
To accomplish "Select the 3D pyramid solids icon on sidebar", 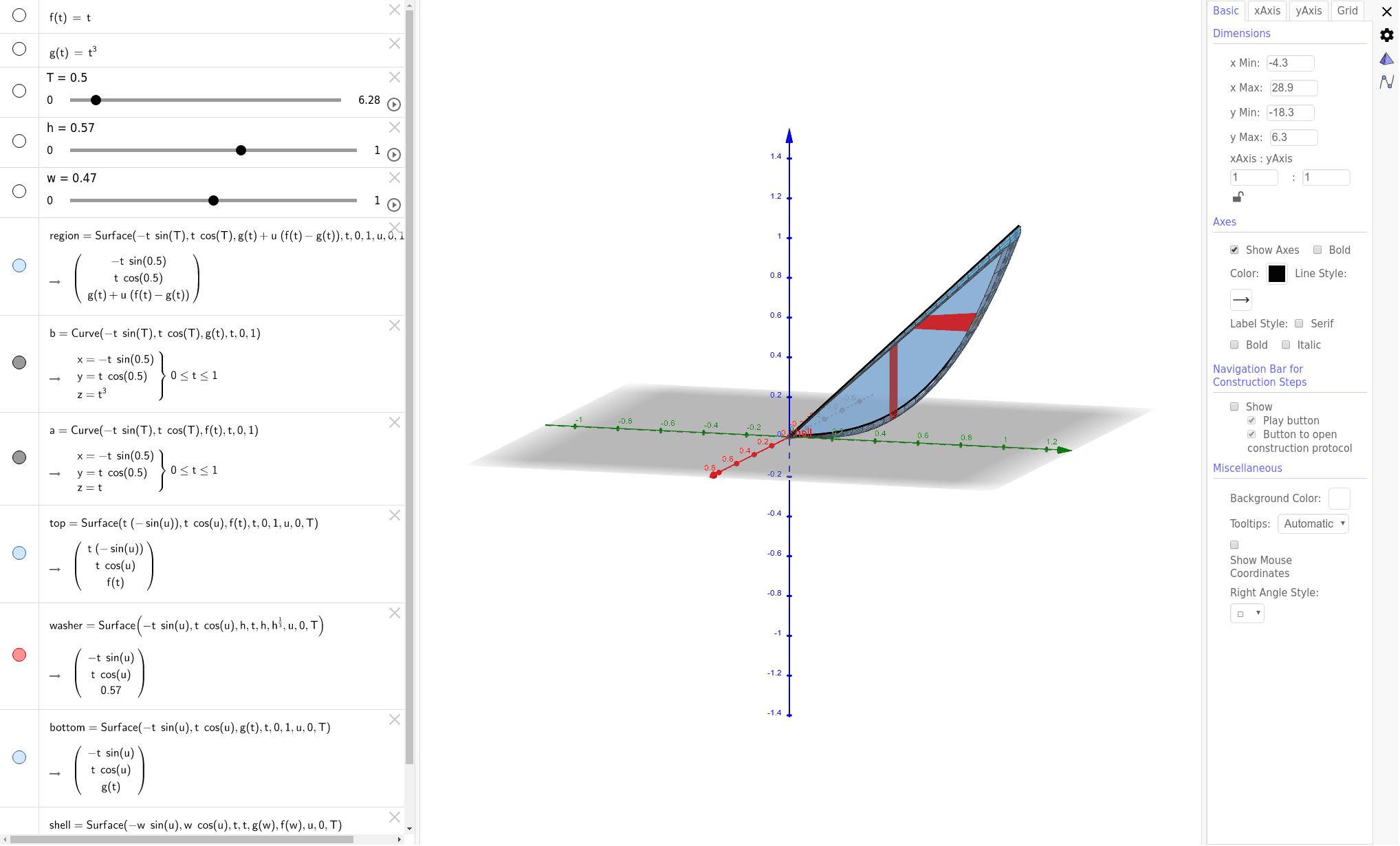I will point(1386,60).
